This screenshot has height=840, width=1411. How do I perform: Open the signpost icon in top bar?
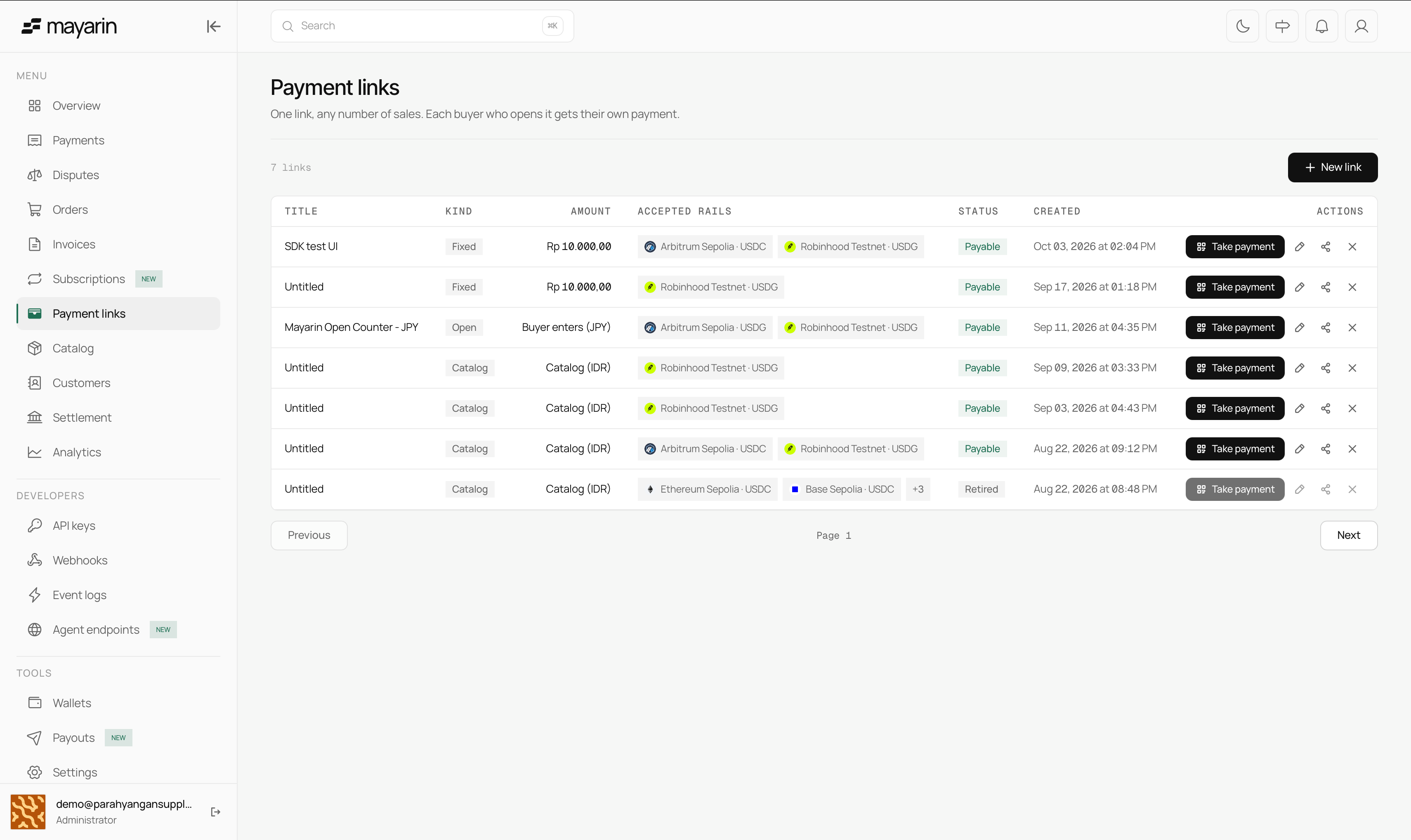[1282, 26]
